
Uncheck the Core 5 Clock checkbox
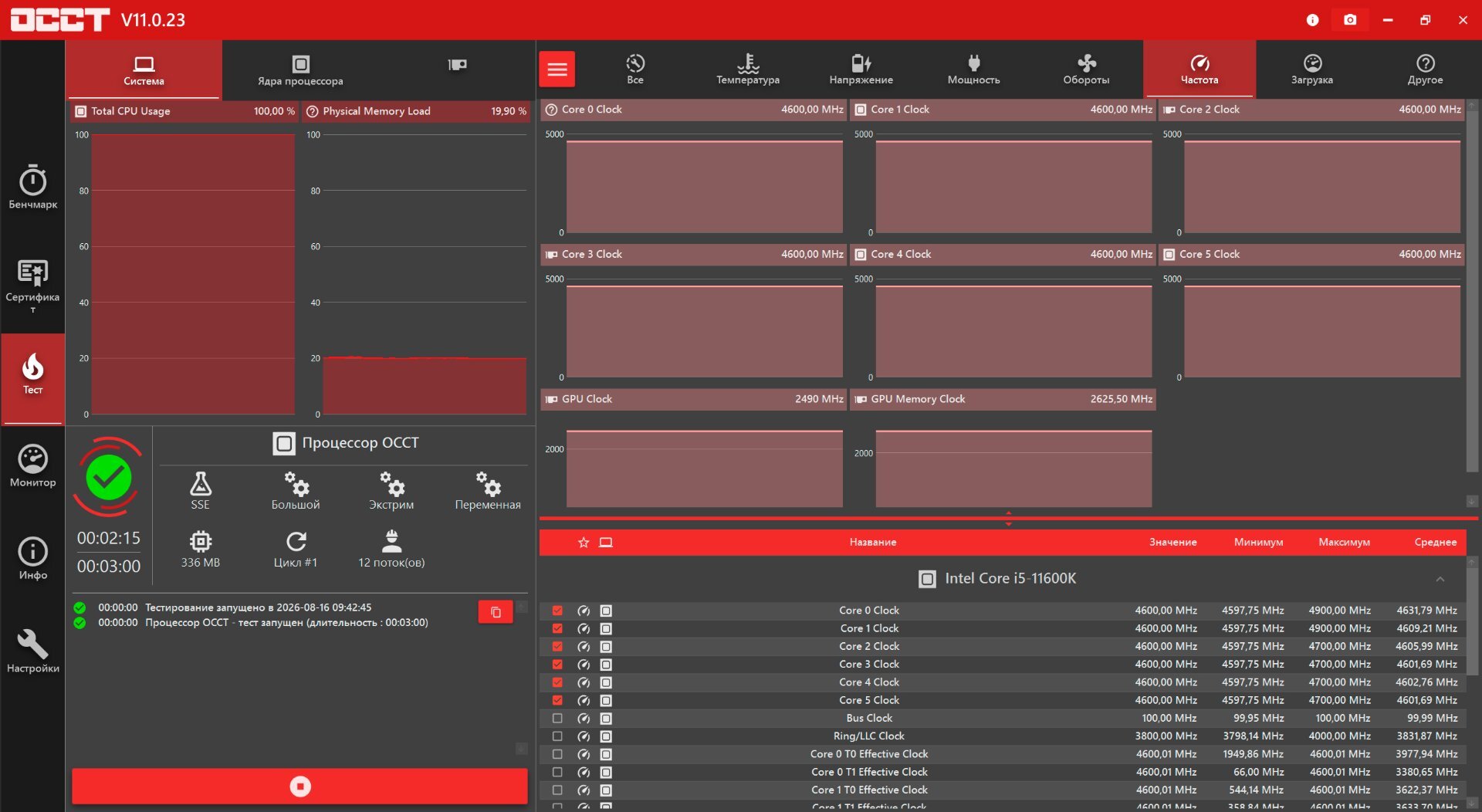[x=557, y=701]
